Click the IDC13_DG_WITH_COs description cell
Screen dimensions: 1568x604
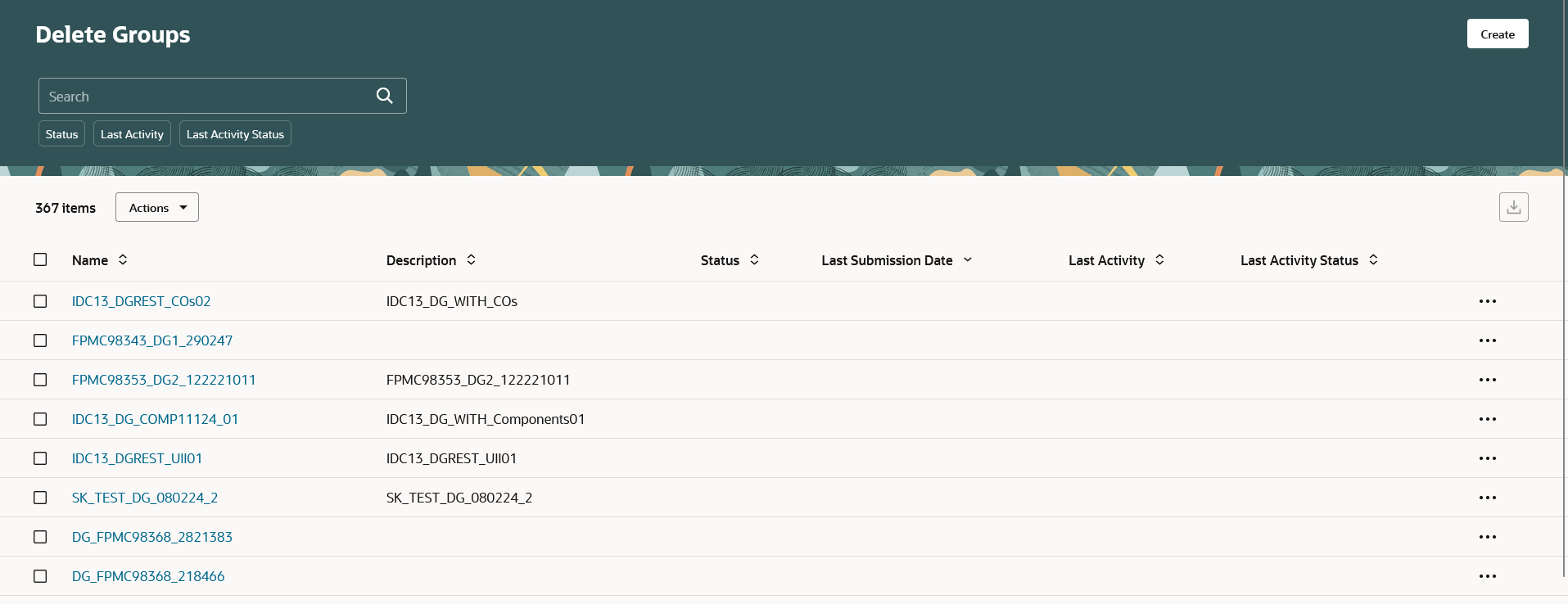click(452, 301)
